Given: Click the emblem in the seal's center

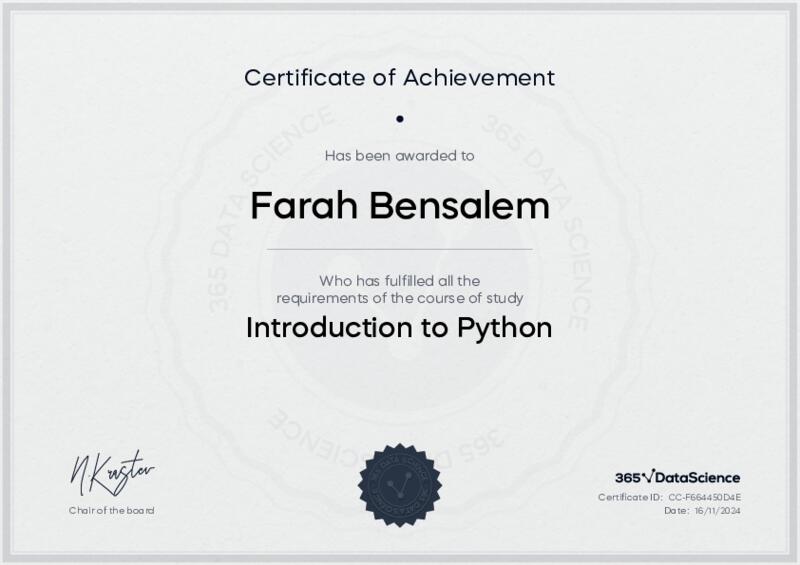Looking at the screenshot, I should tap(400, 485).
